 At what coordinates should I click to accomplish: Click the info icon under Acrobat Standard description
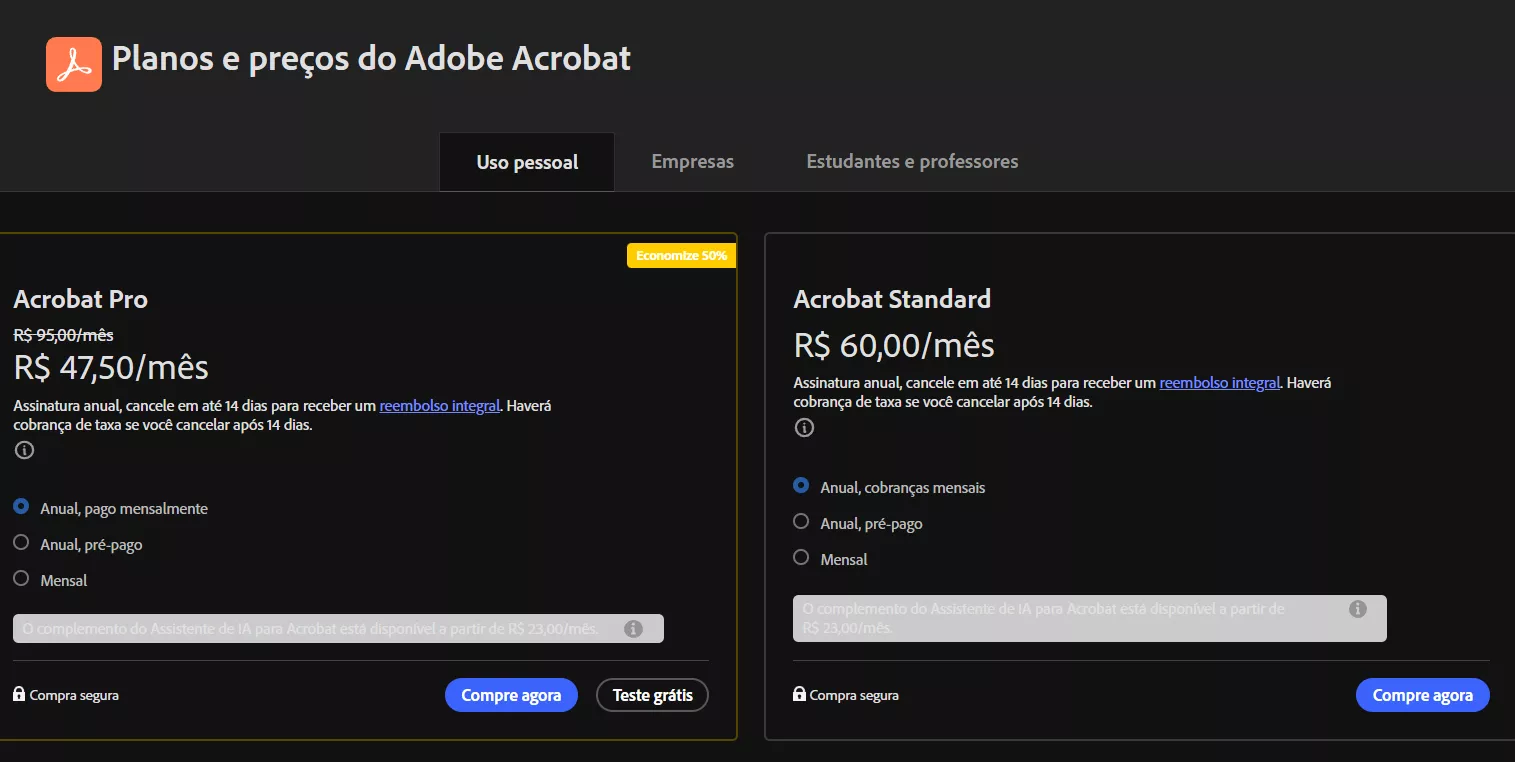804,428
